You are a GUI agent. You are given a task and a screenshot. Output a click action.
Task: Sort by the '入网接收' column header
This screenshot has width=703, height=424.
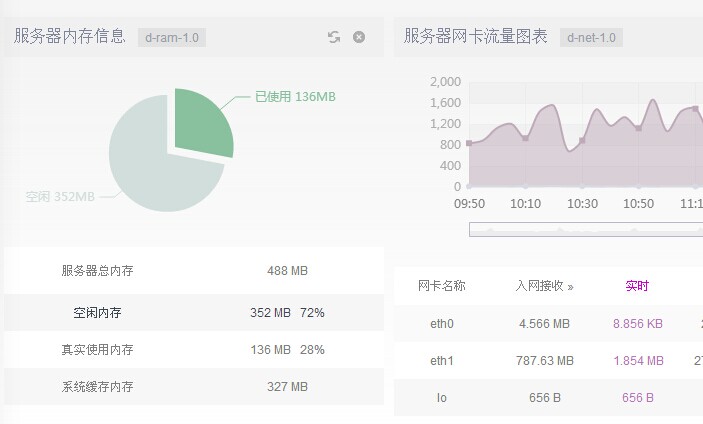coord(545,286)
